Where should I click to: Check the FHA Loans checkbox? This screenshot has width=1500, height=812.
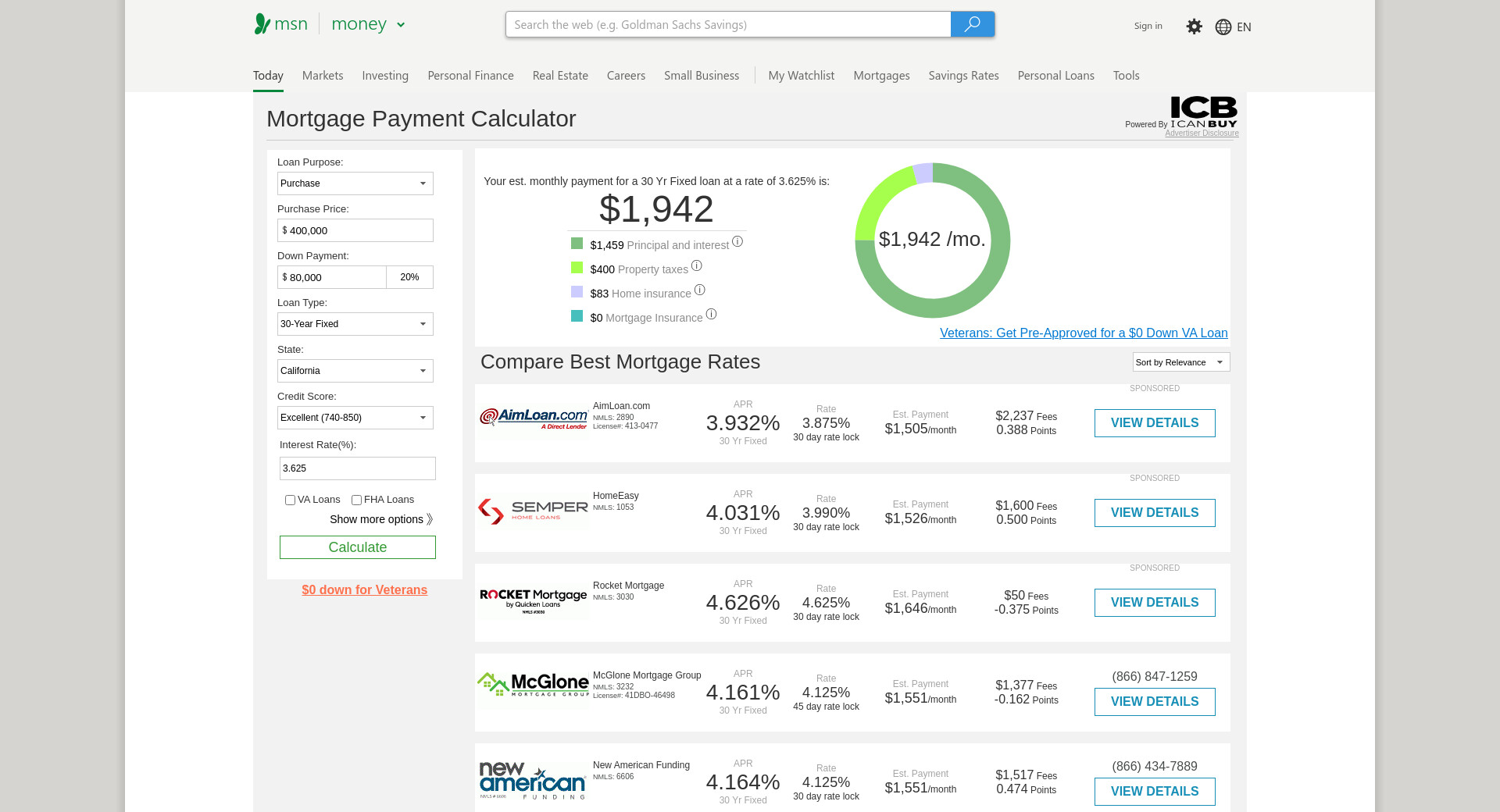[x=356, y=500]
